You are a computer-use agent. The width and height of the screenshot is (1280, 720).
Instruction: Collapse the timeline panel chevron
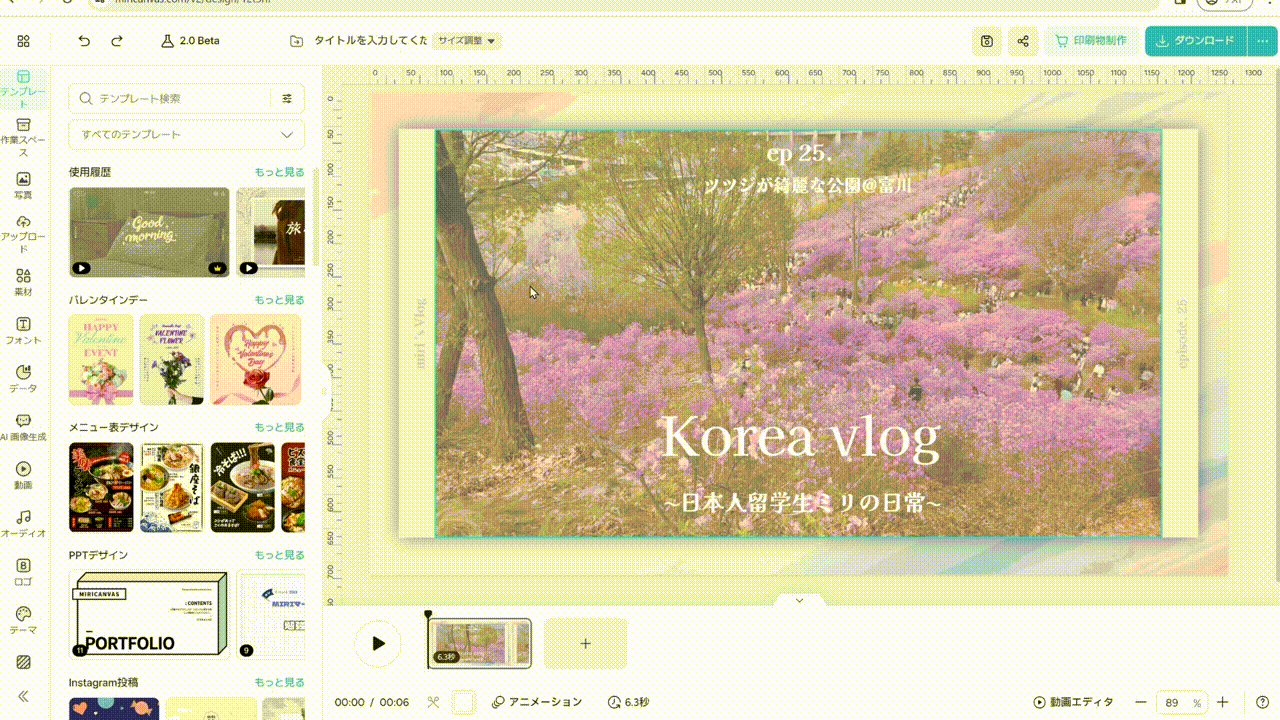799,600
